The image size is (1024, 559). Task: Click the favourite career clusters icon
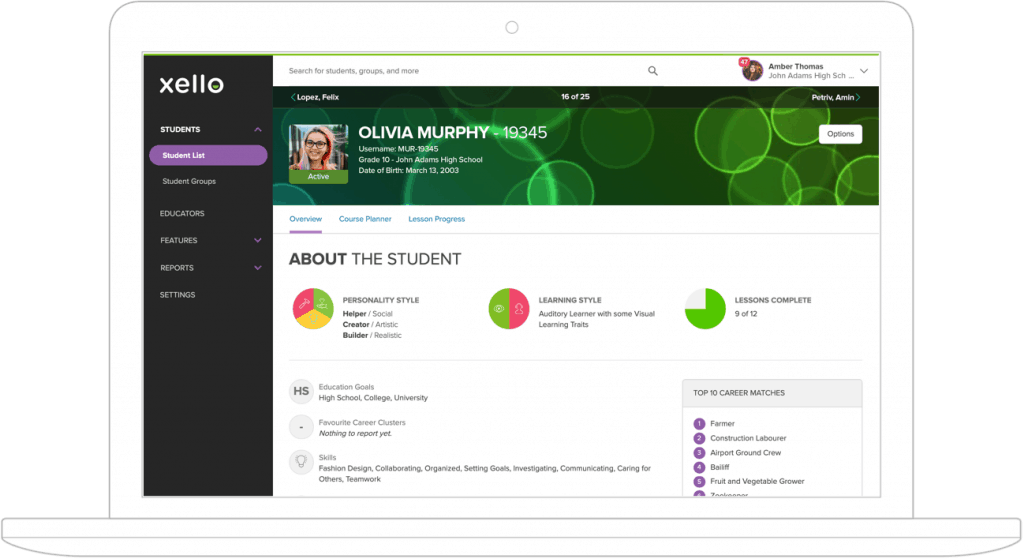tap(300, 427)
